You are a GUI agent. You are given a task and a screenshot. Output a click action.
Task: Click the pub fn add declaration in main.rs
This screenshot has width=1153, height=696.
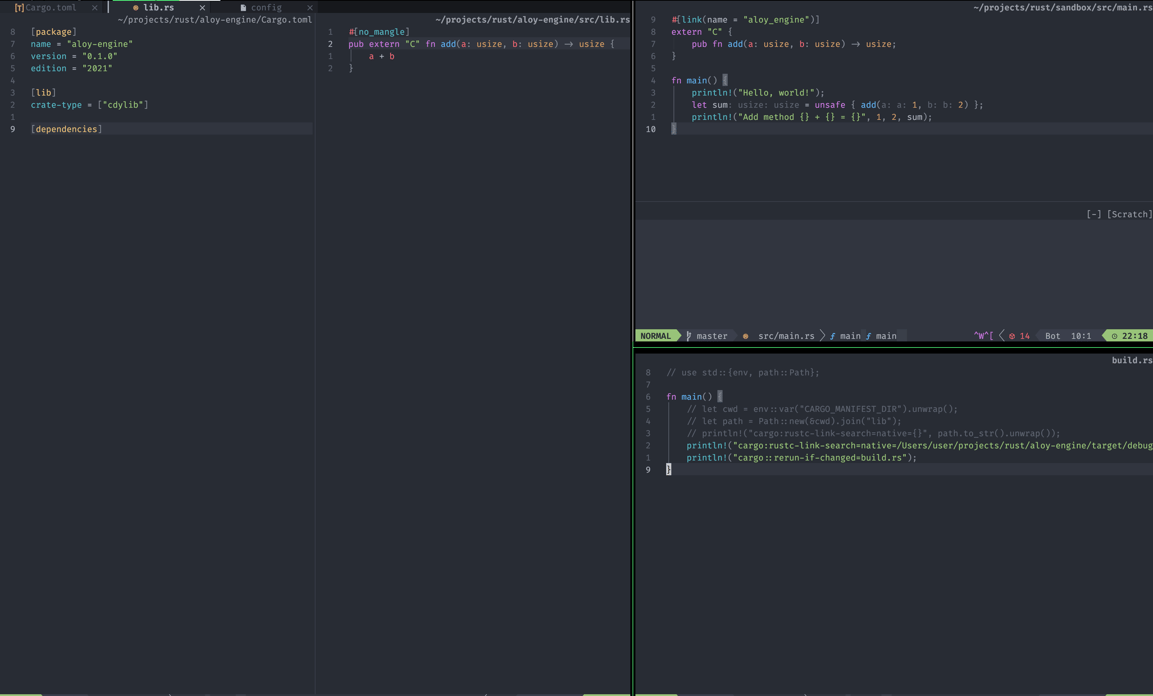[x=793, y=44]
